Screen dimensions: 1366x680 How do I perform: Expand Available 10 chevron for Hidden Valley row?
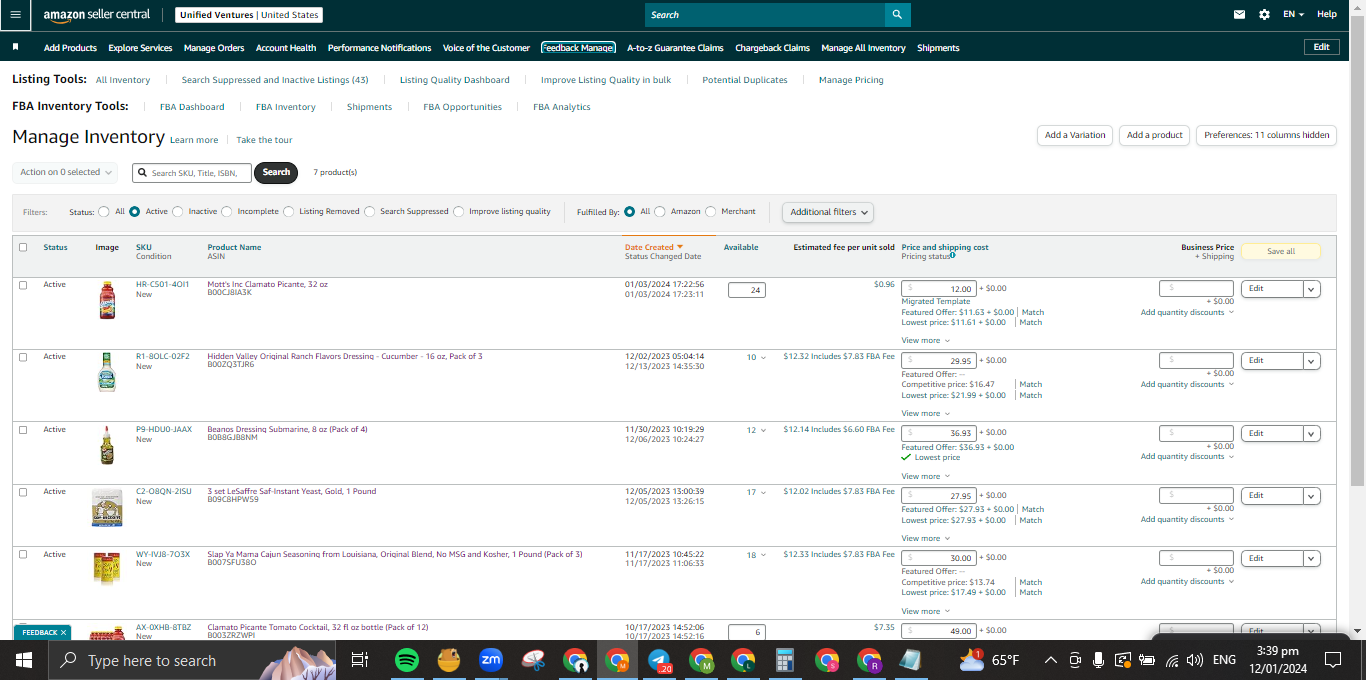tap(764, 357)
